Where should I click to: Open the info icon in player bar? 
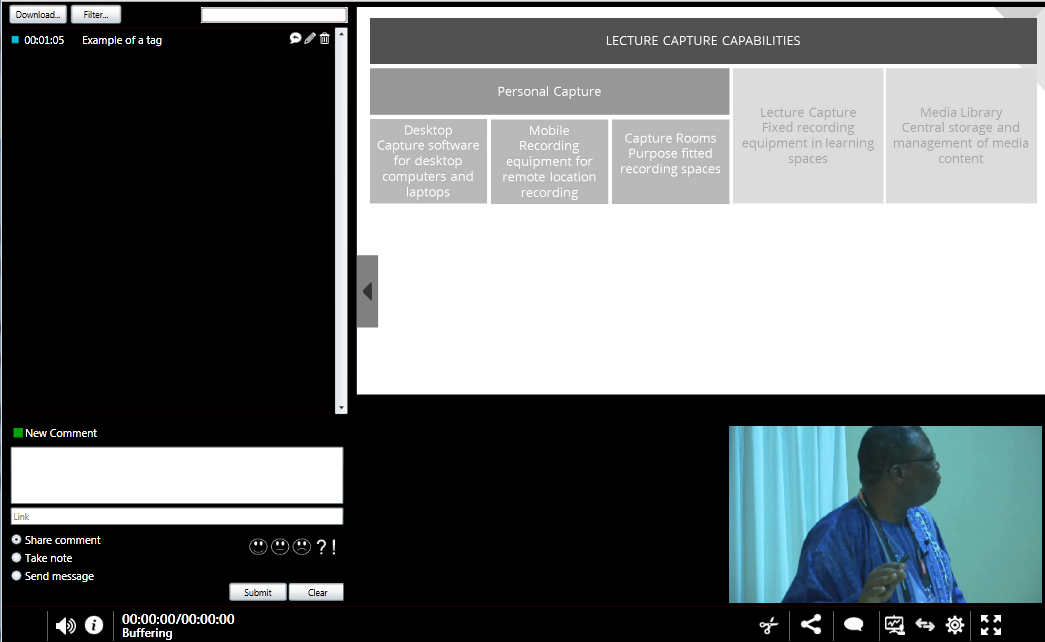point(94,625)
